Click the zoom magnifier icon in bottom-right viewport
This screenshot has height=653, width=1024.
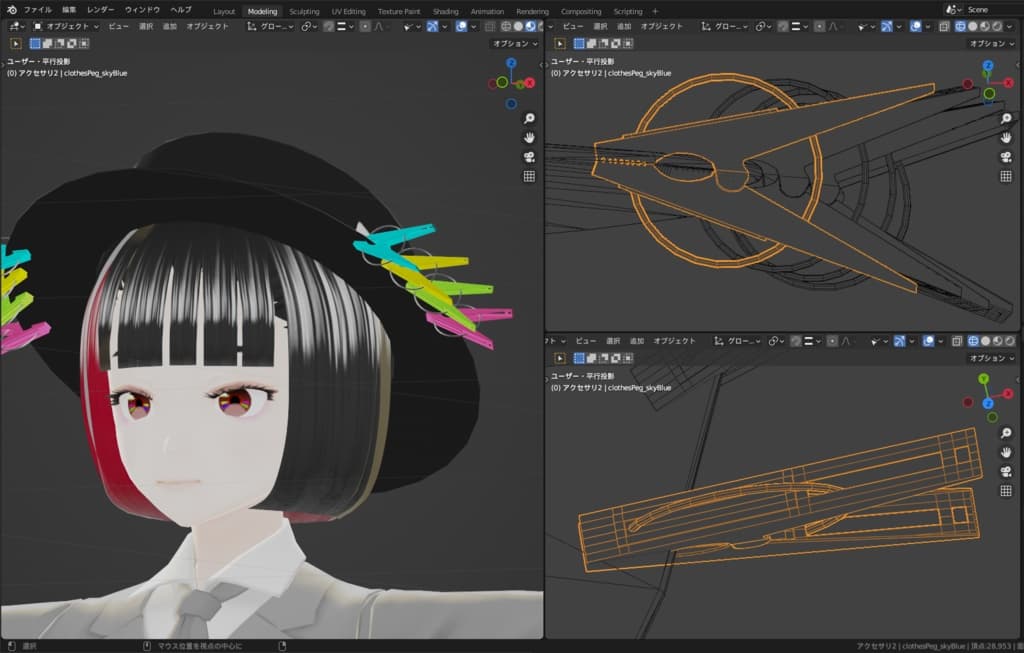coord(1006,433)
